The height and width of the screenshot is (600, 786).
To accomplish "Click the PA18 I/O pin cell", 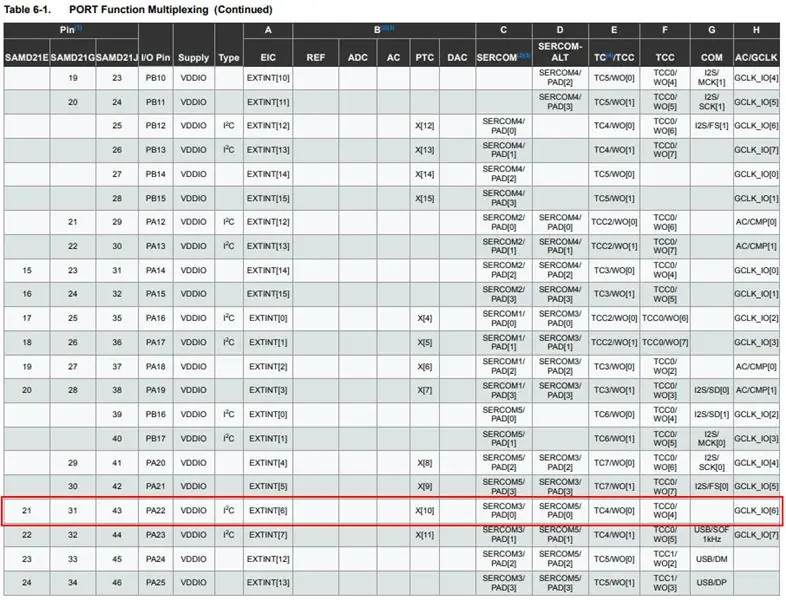I will (x=155, y=366).
